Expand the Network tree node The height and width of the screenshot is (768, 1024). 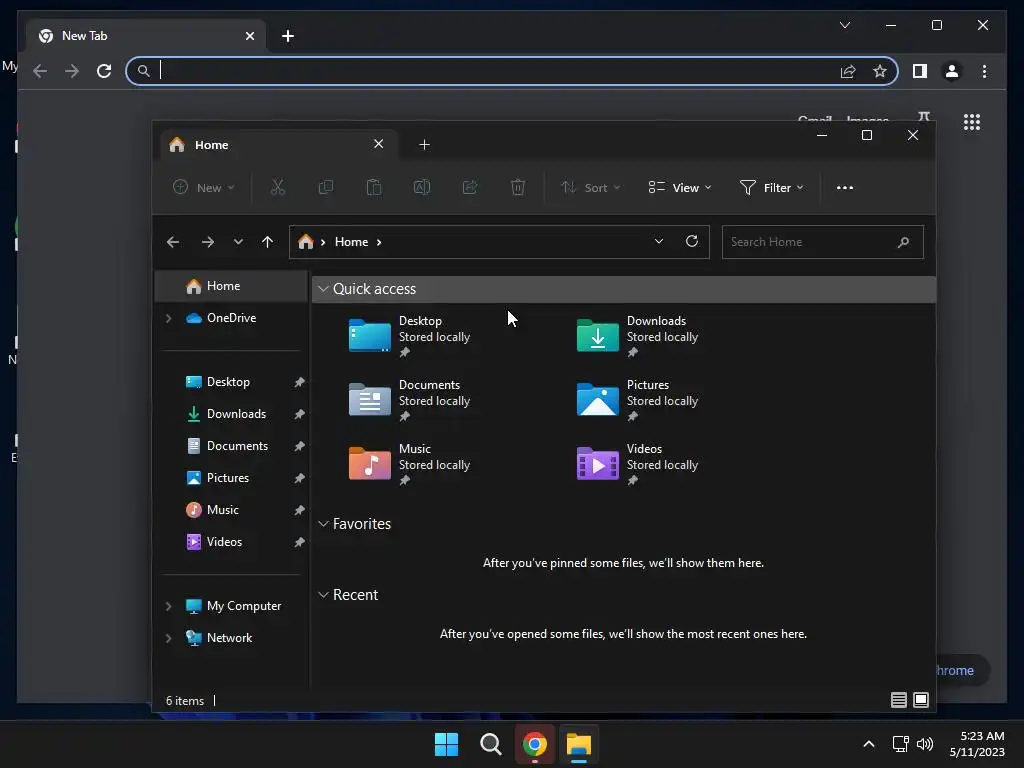168,638
